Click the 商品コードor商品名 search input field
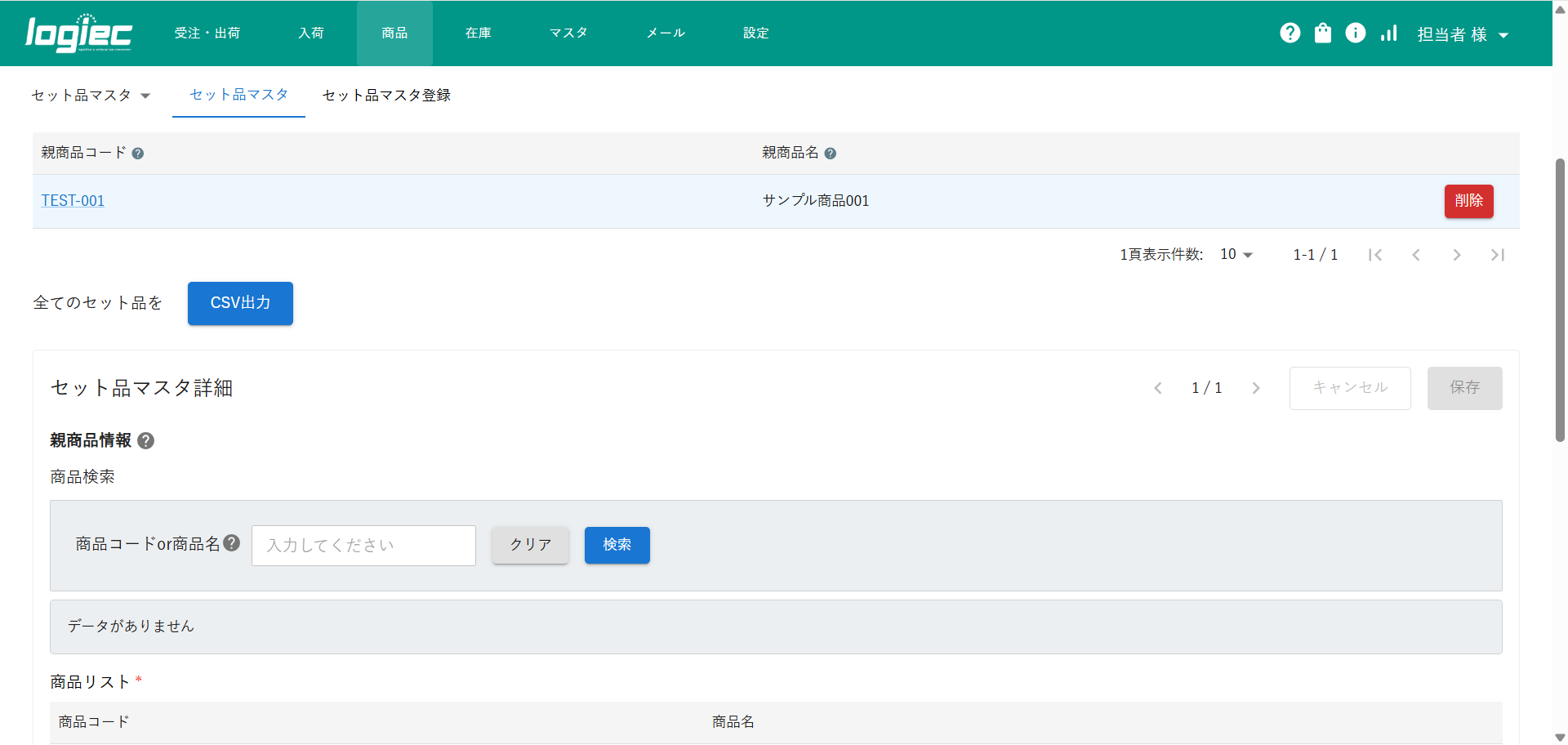This screenshot has height=745, width=1568. pos(363,546)
